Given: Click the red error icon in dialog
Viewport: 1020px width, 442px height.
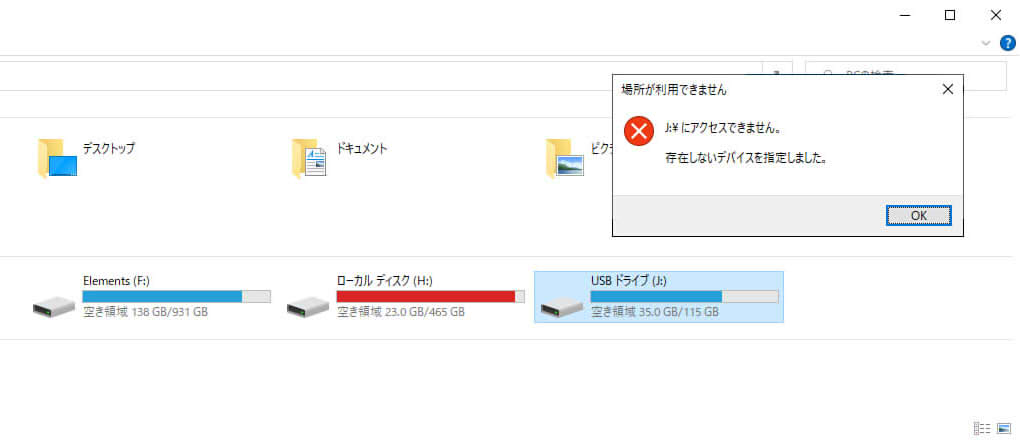Looking at the screenshot, I should click(639, 131).
